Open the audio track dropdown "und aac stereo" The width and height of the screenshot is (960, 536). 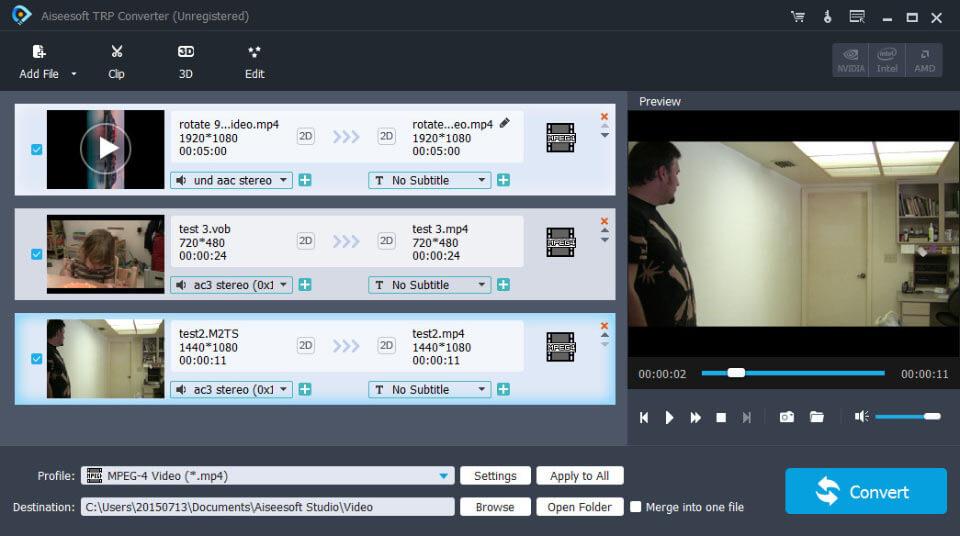click(x=231, y=180)
